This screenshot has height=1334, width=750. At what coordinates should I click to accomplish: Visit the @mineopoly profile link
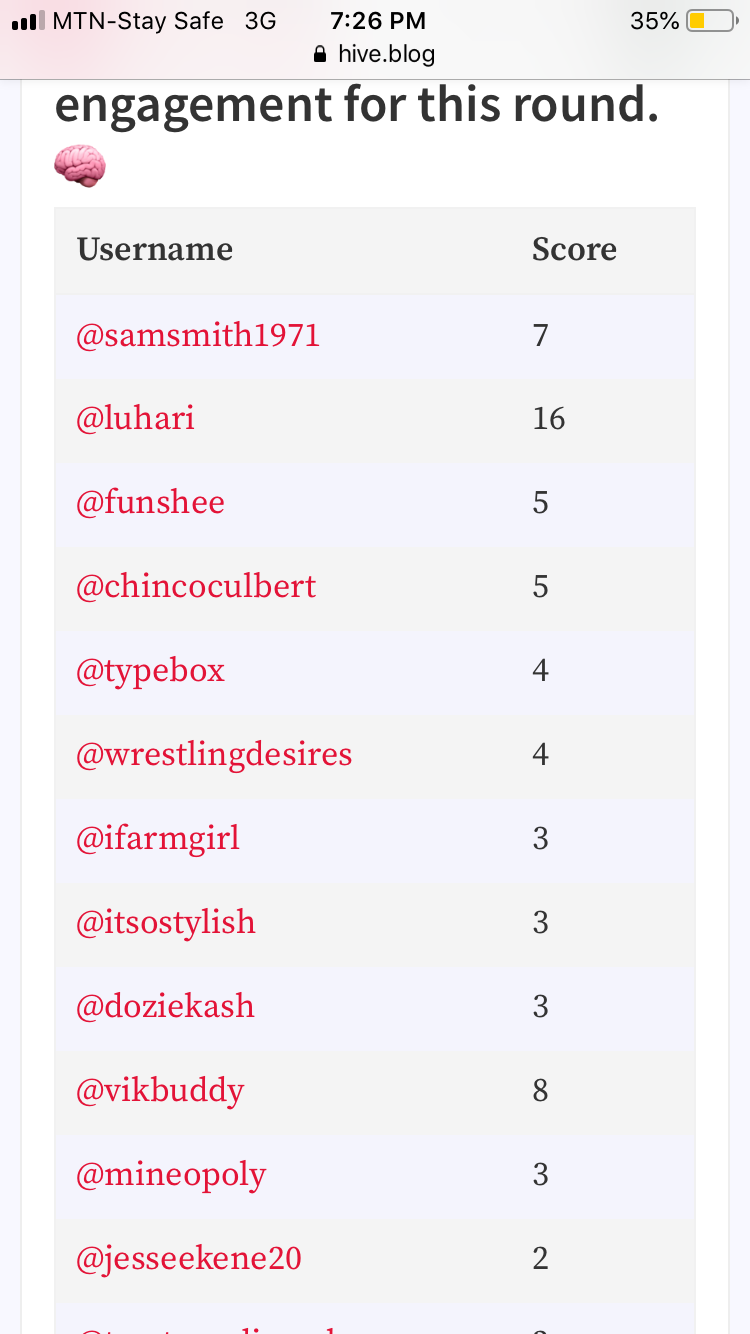[171, 1174]
